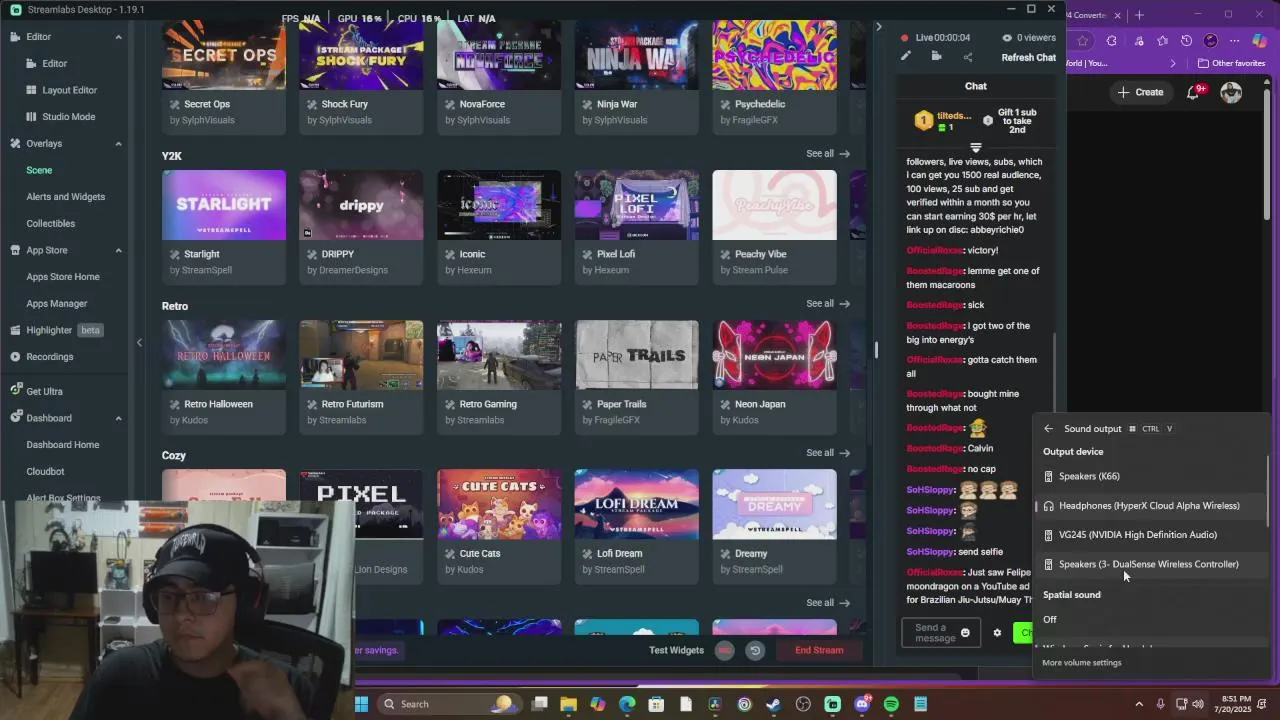Click the pencil edit stream info icon
This screenshot has height=720, width=1280.
pyautogui.click(x=906, y=56)
